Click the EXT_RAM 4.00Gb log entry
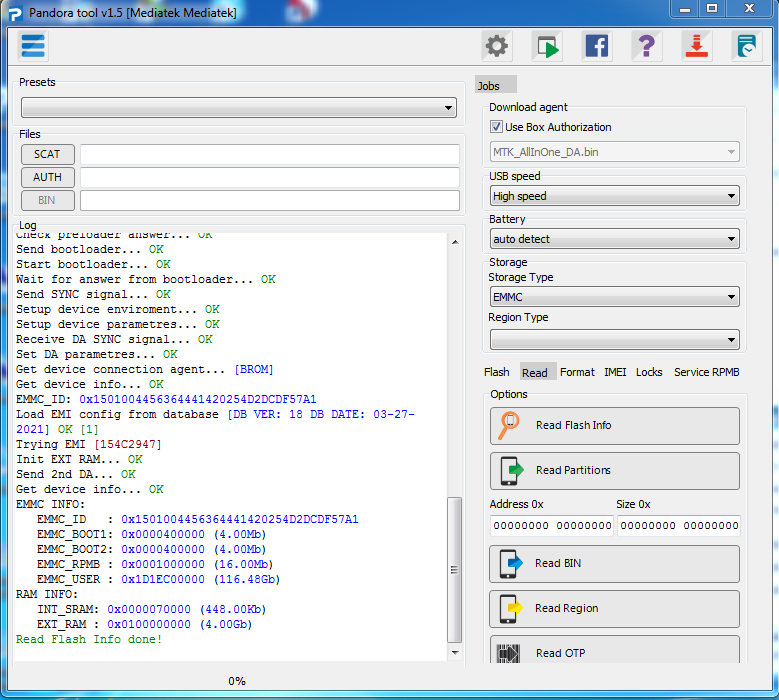 tap(145, 624)
